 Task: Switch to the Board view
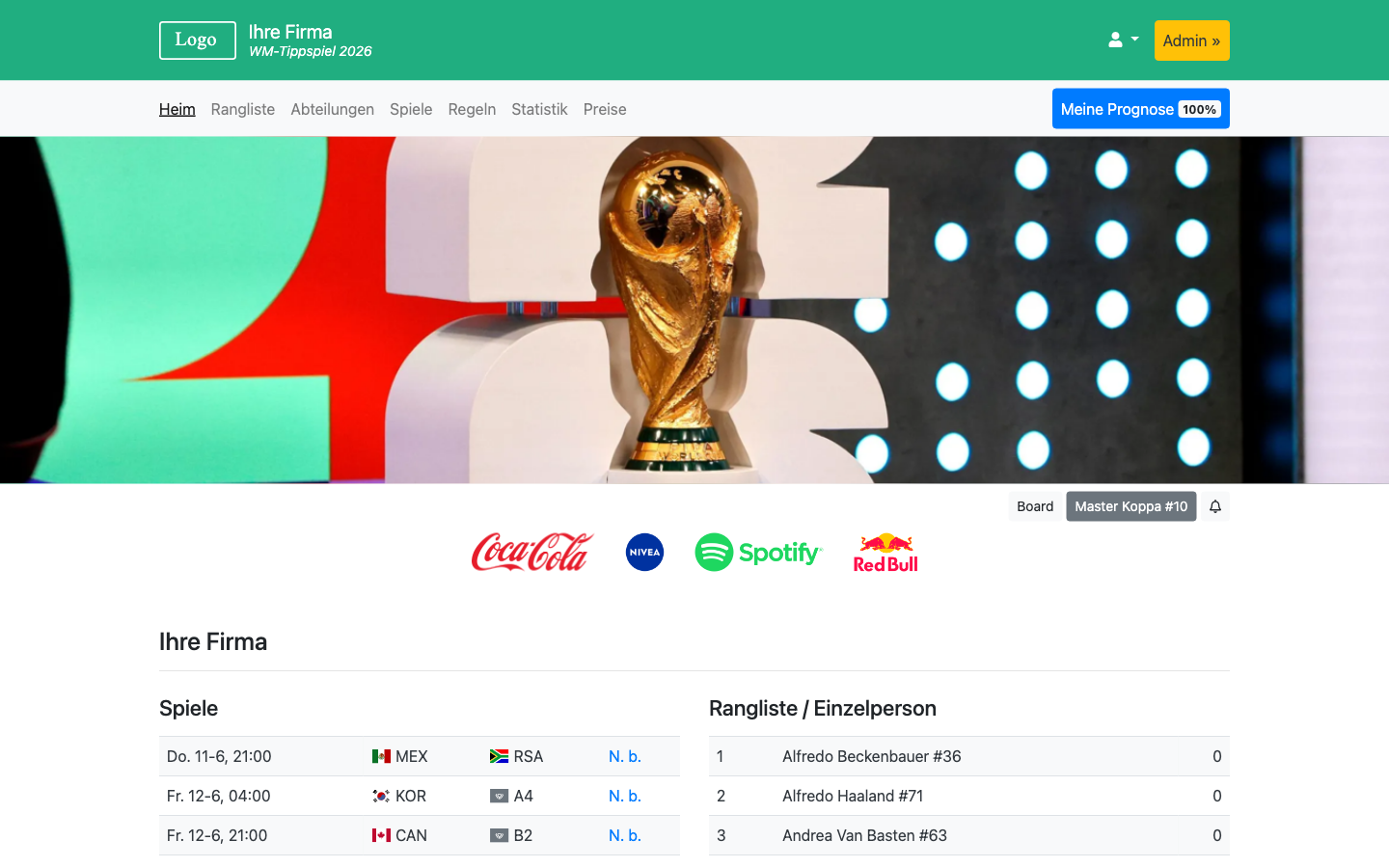click(1034, 505)
